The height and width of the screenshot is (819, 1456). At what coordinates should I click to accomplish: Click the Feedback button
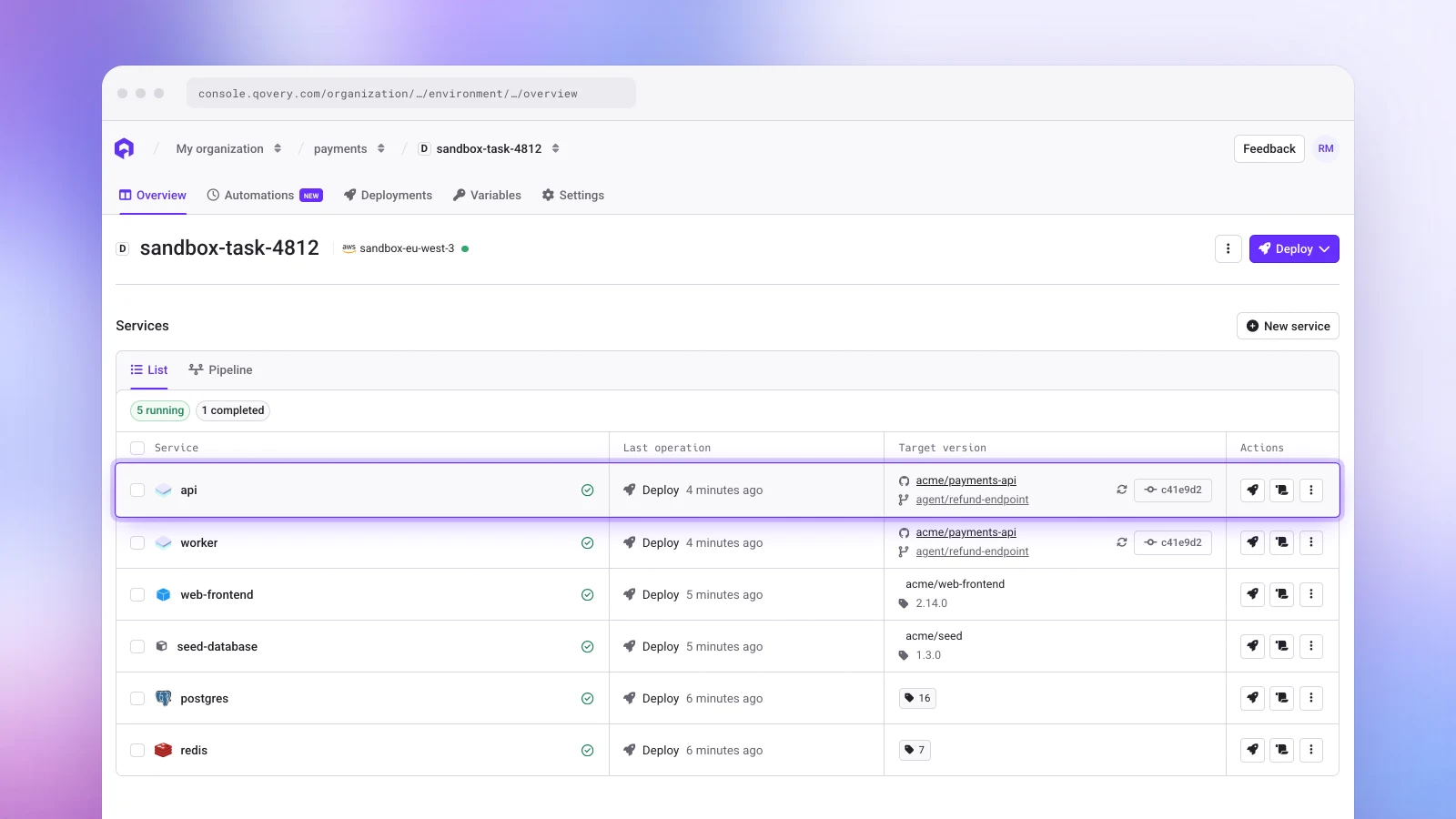(x=1269, y=148)
